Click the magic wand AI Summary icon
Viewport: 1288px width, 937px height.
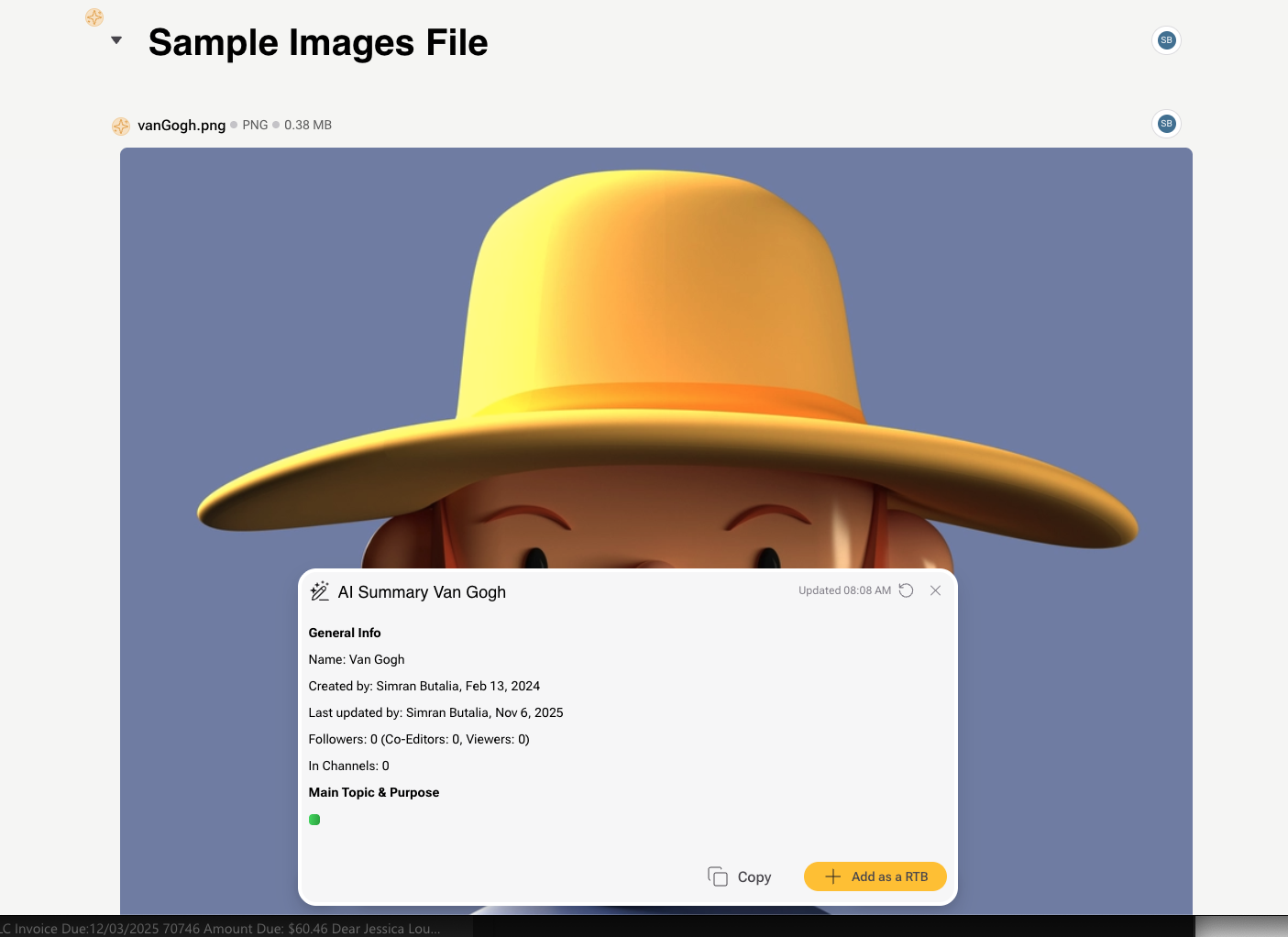click(319, 591)
